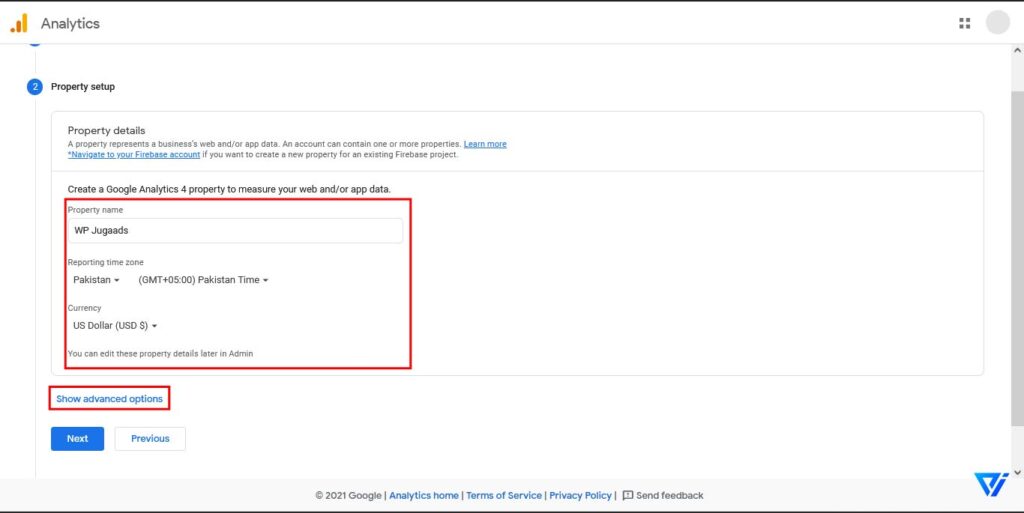
Task: Expand Show advanced options
Action: [109, 399]
